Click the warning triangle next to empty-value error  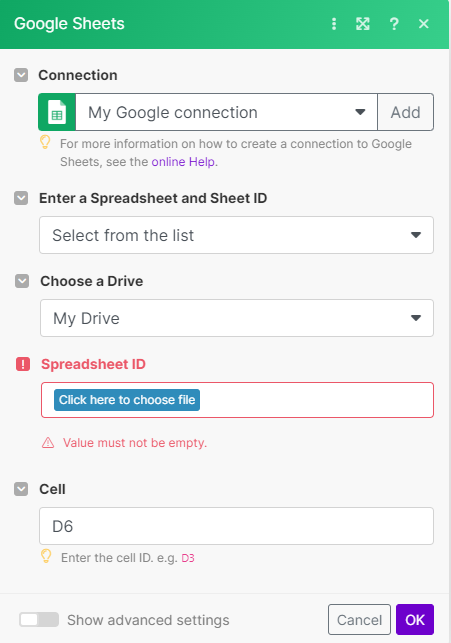tap(48, 443)
